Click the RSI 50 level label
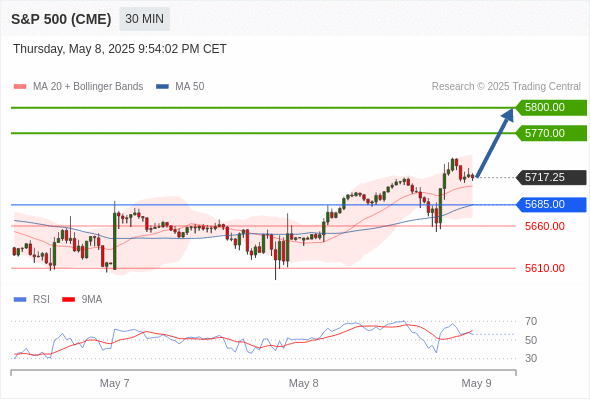The image size is (590, 400). 531,340
